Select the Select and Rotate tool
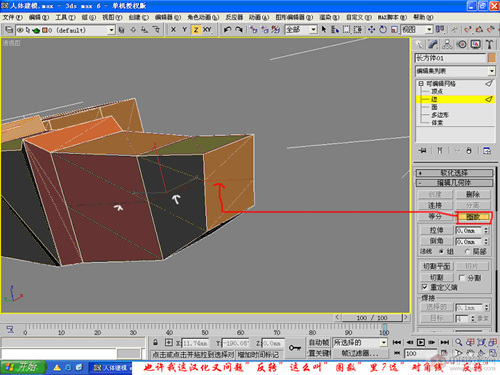The image size is (500, 375). (x=383, y=30)
